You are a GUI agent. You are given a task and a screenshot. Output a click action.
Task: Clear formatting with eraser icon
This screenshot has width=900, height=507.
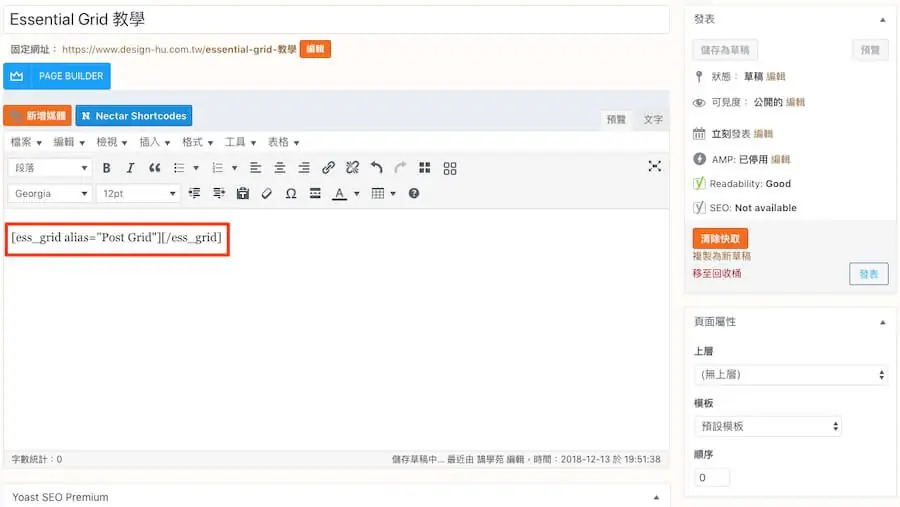[x=266, y=193]
